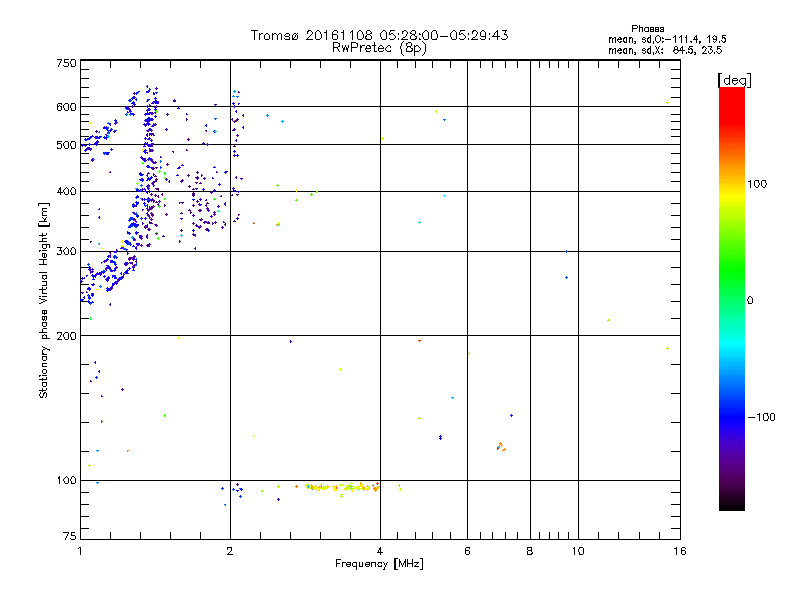Screen dimensions: 800x600
Task: Click the 'Frequency [MHz]' axis label
Action: coord(379,564)
